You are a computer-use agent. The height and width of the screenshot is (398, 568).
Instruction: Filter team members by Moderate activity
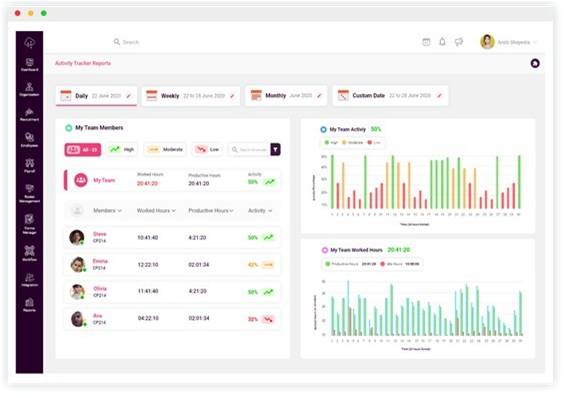pos(165,149)
